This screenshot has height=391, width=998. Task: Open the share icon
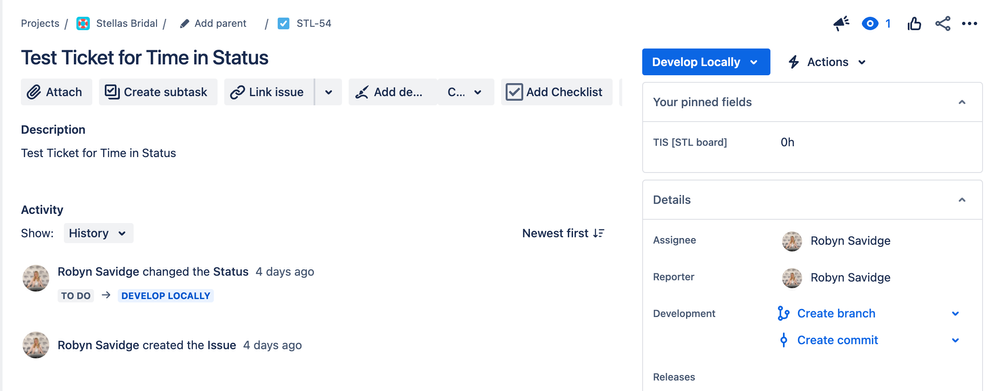[943, 24]
